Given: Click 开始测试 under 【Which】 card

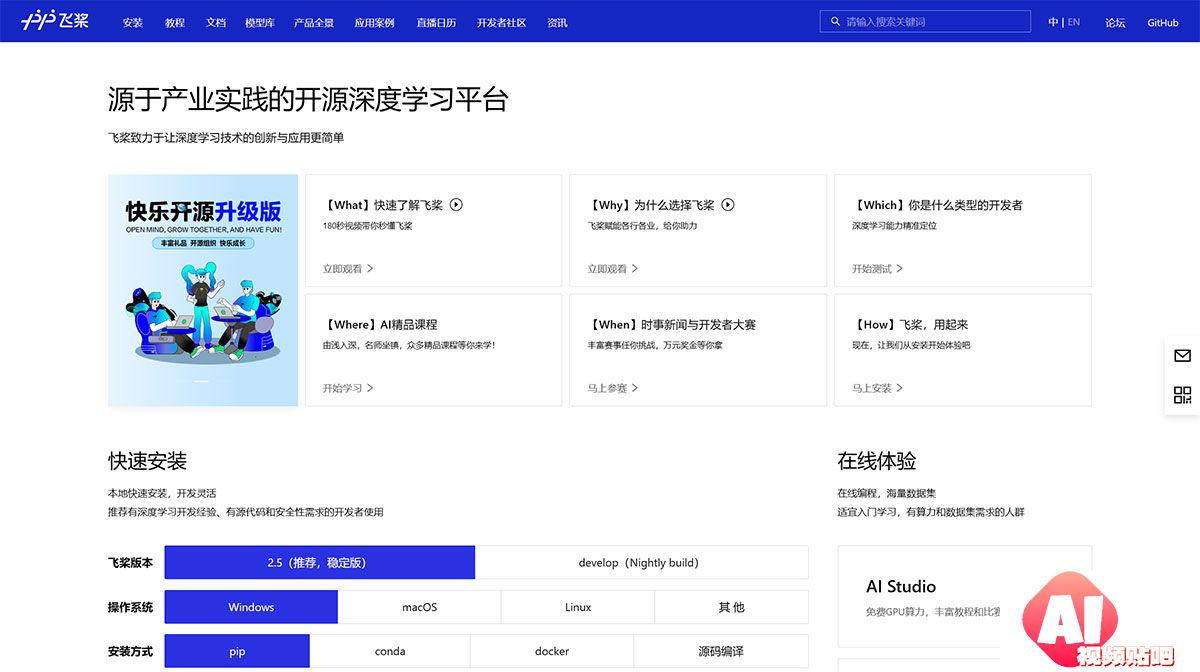Looking at the screenshot, I should pos(878,268).
